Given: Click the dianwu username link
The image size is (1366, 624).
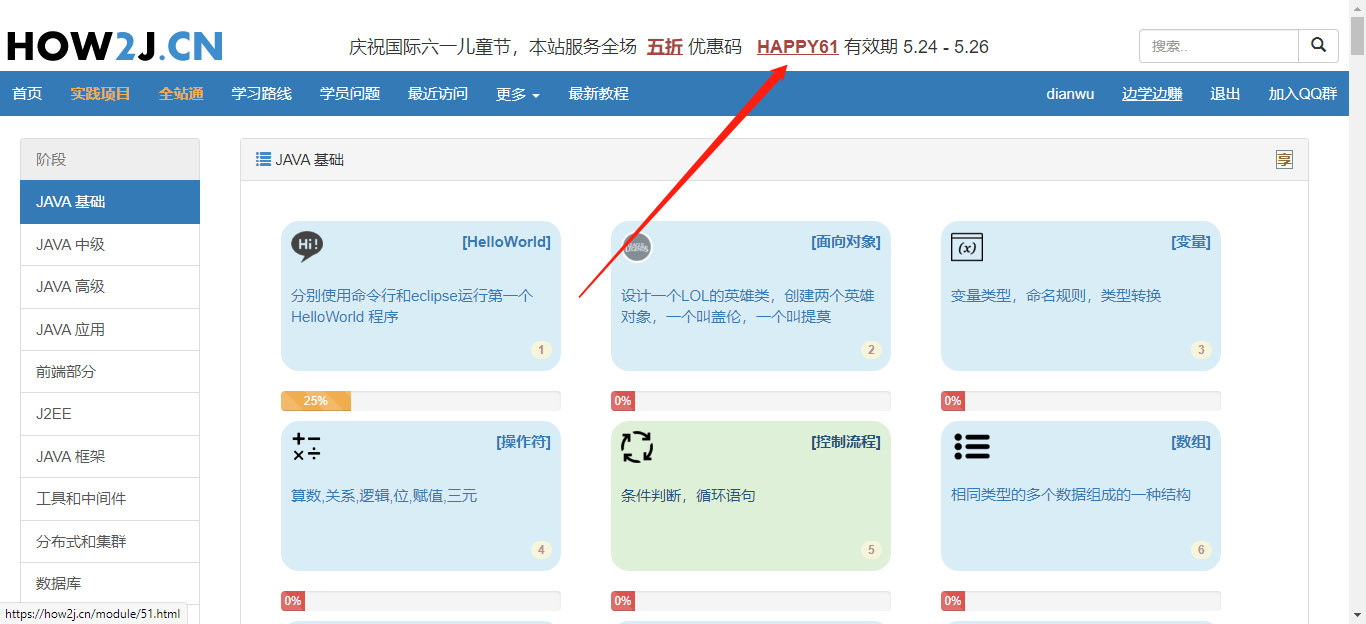Looking at the screenshot, I should coord(1070,94).
